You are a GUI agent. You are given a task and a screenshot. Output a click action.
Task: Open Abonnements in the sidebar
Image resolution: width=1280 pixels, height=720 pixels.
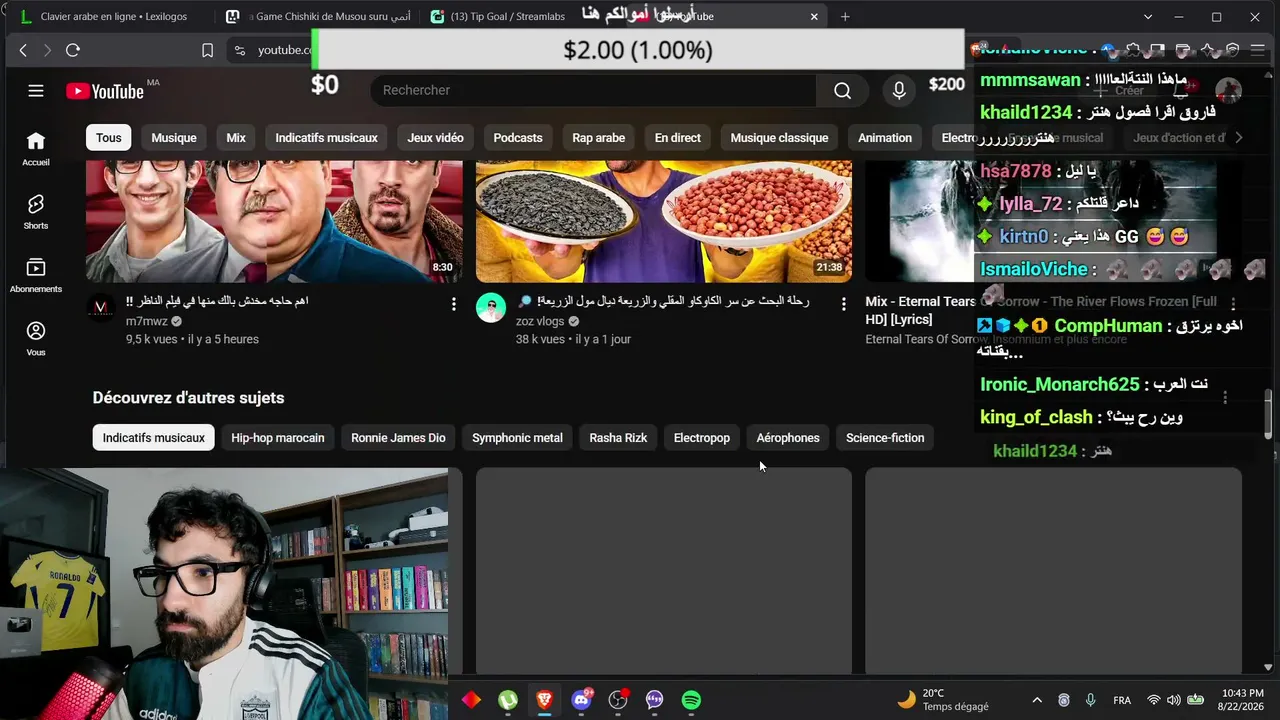point(36,275)
